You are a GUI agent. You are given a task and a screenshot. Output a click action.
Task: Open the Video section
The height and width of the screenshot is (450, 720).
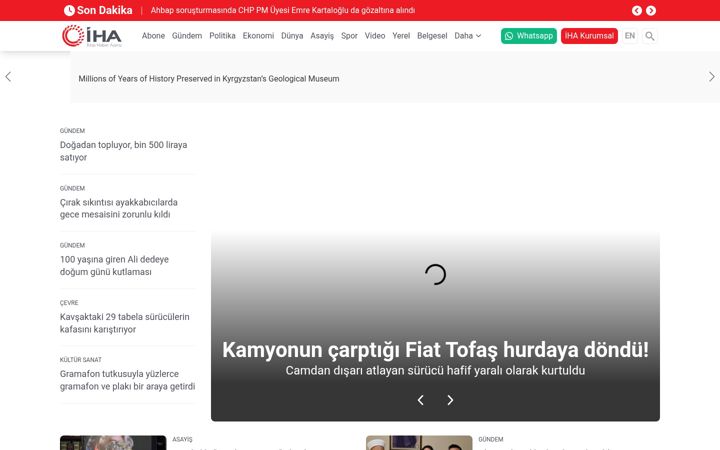[x=375, y=36]
